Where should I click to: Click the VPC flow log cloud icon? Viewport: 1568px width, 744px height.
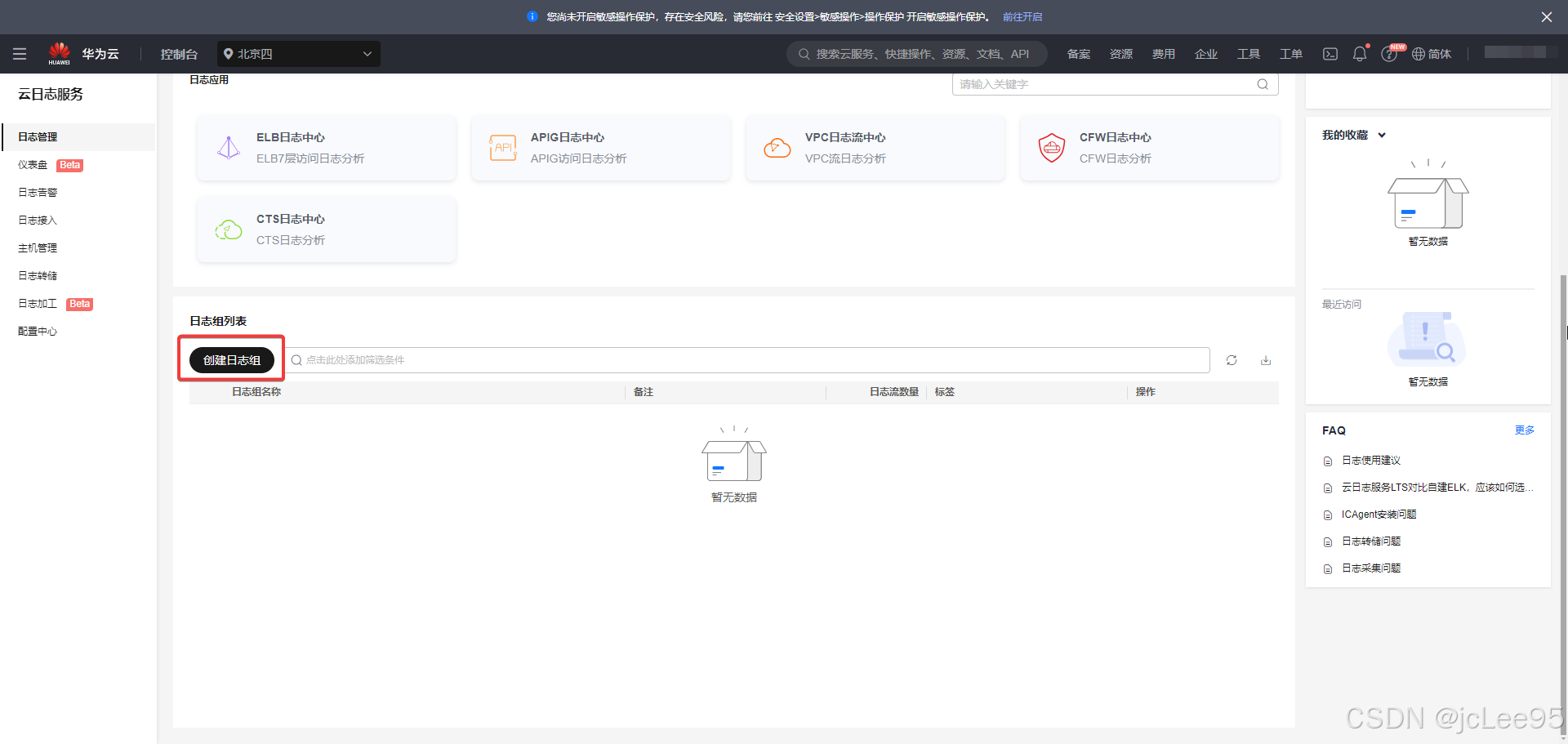pos(777,148)
